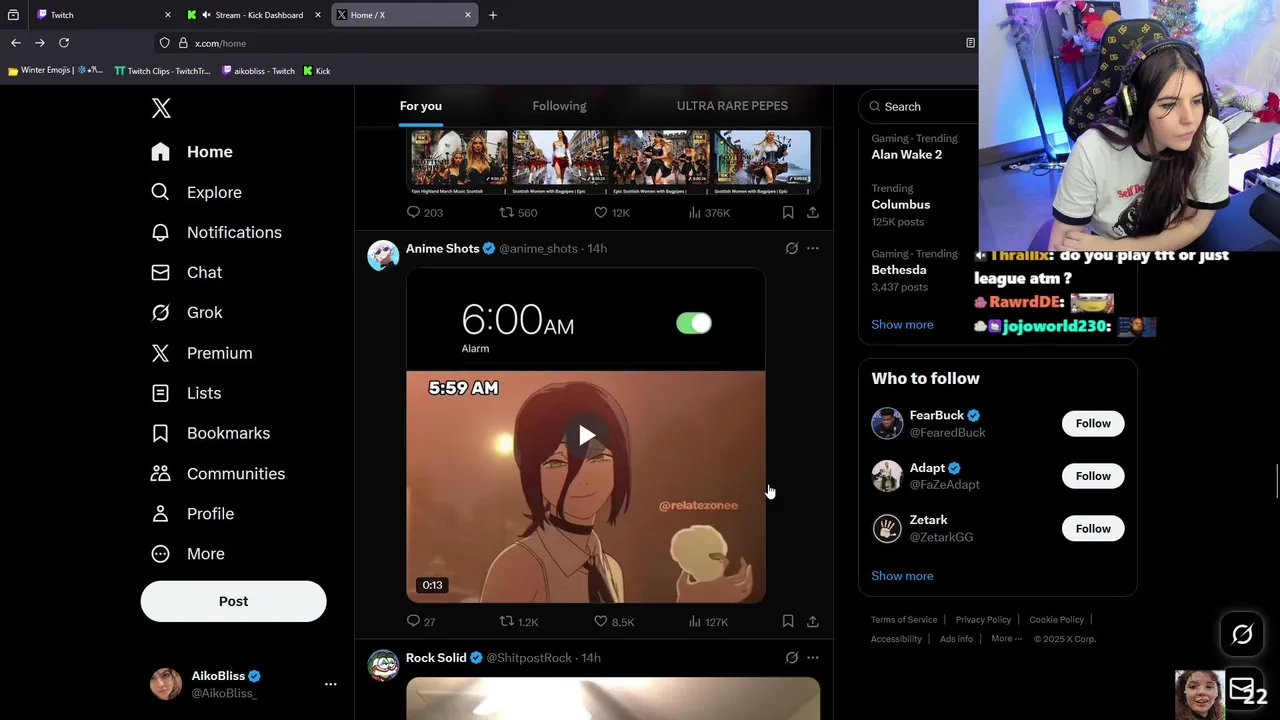Open Privacy Policy footer link
Image resolution: width=1280 pixels, height=720 pixels.
(983, 620)
